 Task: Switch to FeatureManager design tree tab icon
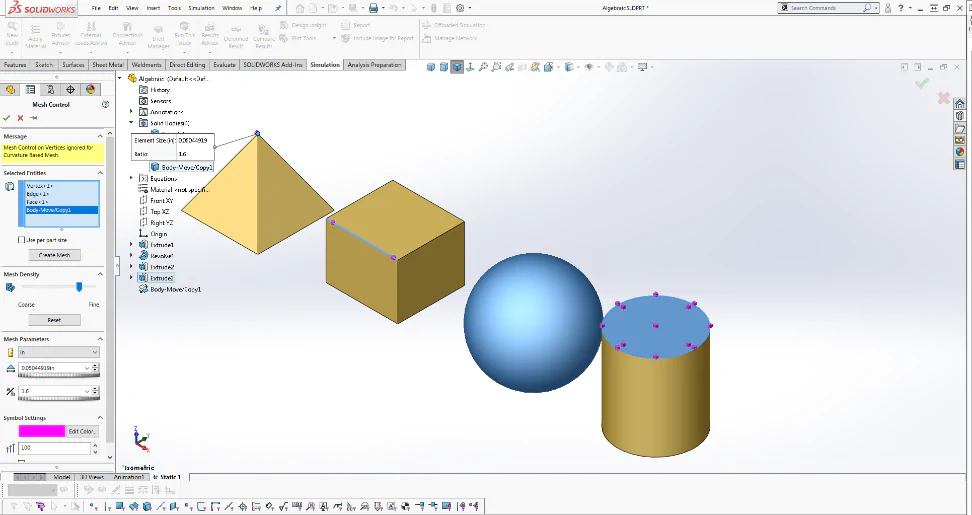(x=11, y=90)
